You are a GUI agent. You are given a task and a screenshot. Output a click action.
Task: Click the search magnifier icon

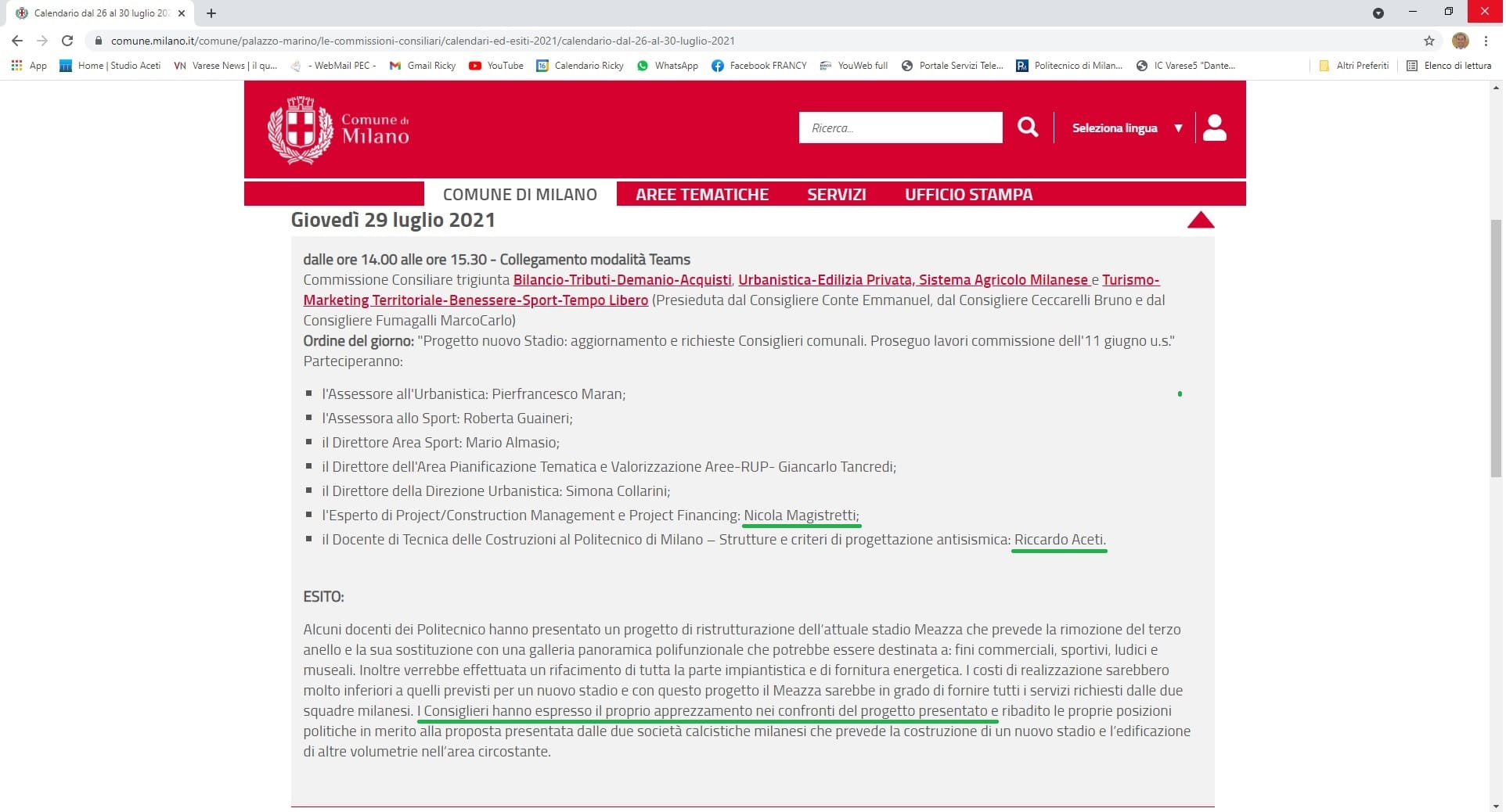coord(1027,128)
